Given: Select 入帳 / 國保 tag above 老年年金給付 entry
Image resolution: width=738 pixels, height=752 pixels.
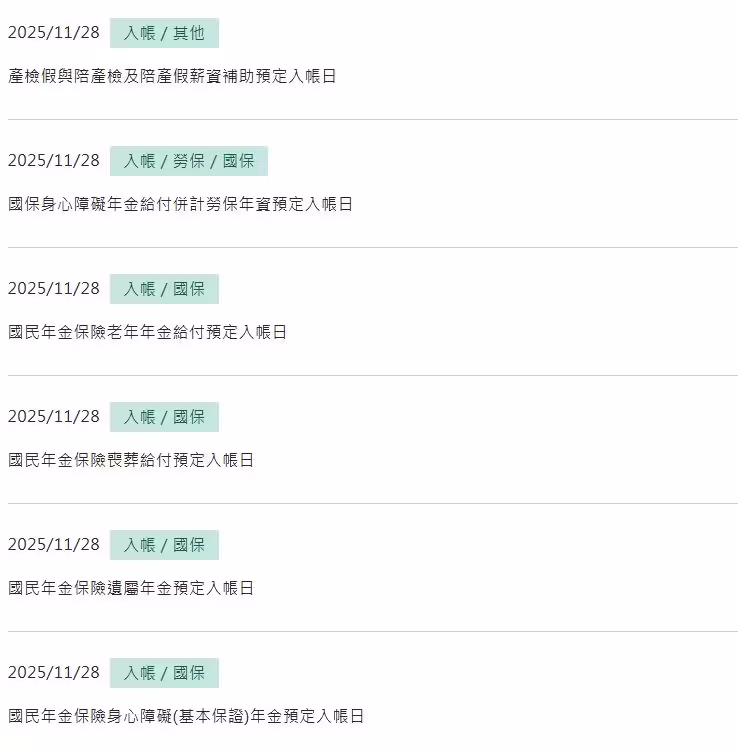Looking at the screenshot, I should click(x=164, y=289).
